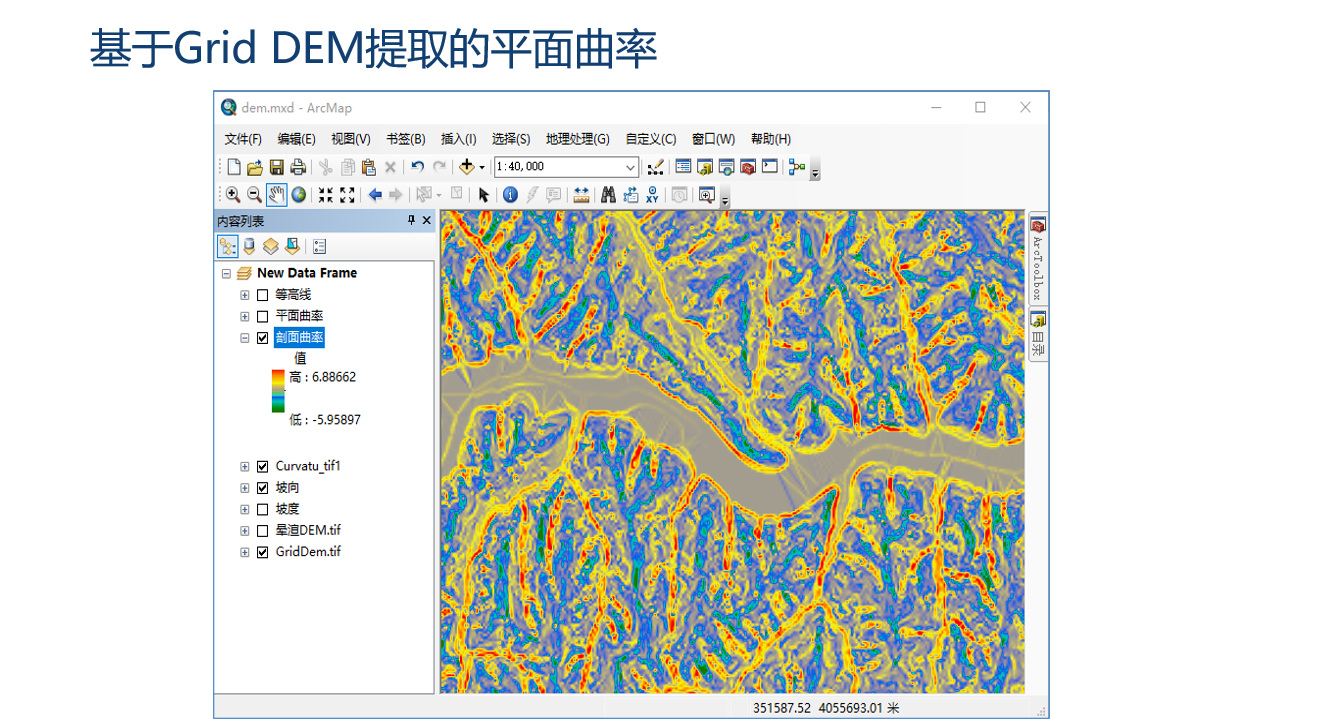Open the Find binoculars tool
The height and width of the screenshot is (719, 1317).
click(608, 195)
